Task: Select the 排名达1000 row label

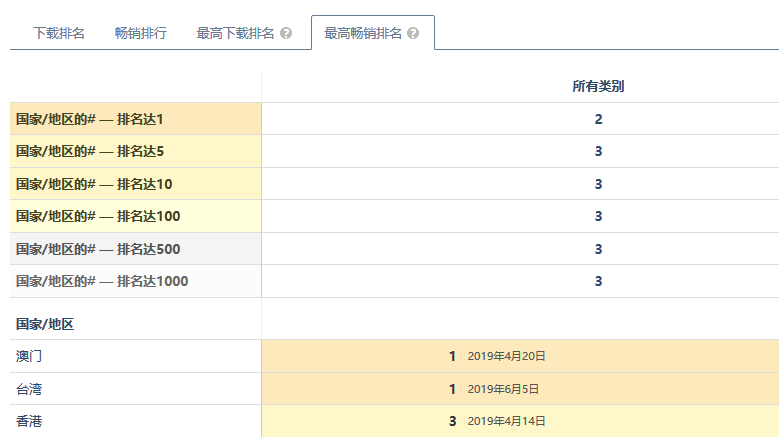Action: [x=102, y=281]
